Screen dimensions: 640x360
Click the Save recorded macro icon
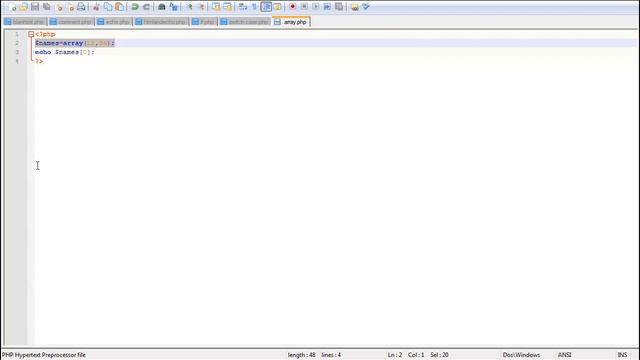339,7
